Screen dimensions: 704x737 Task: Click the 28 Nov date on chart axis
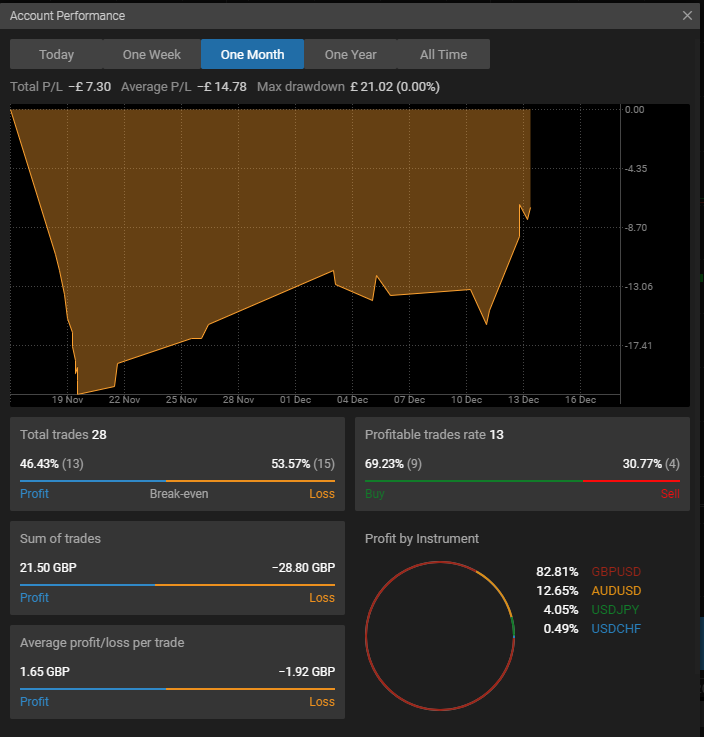[238, 400]
